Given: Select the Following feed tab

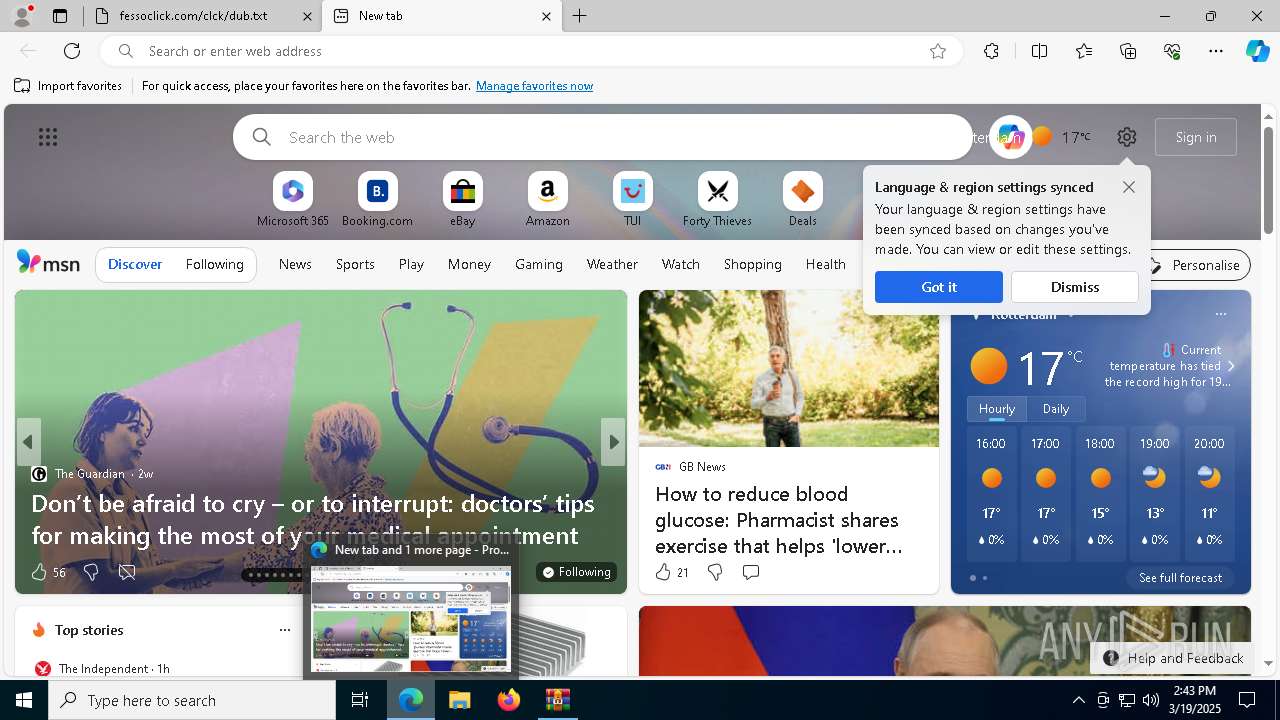Looking at the screenshot, I should click(x=214, y=264).
